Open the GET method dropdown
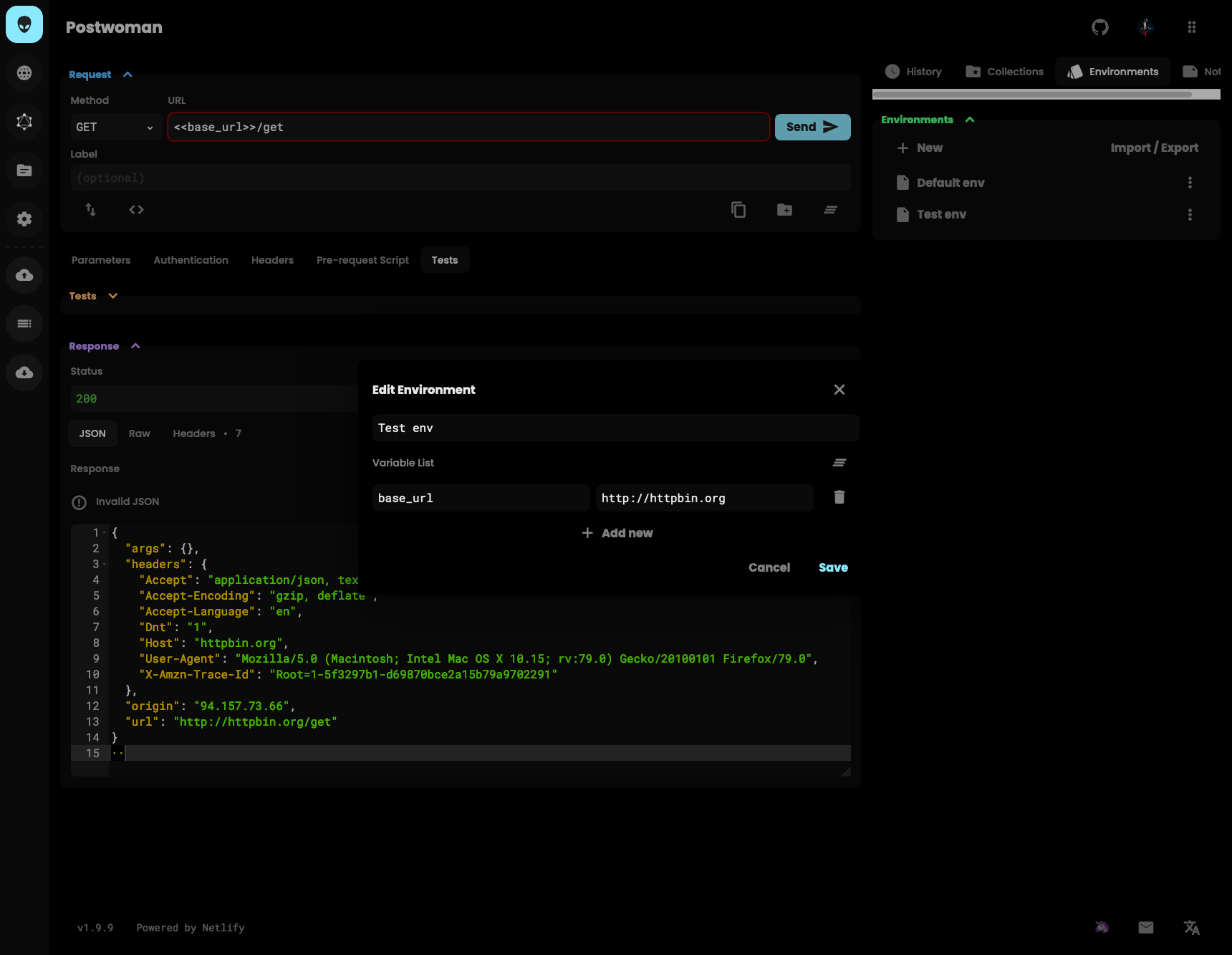Viewport: 1232px width, 955px height. [x=115, y=128]
